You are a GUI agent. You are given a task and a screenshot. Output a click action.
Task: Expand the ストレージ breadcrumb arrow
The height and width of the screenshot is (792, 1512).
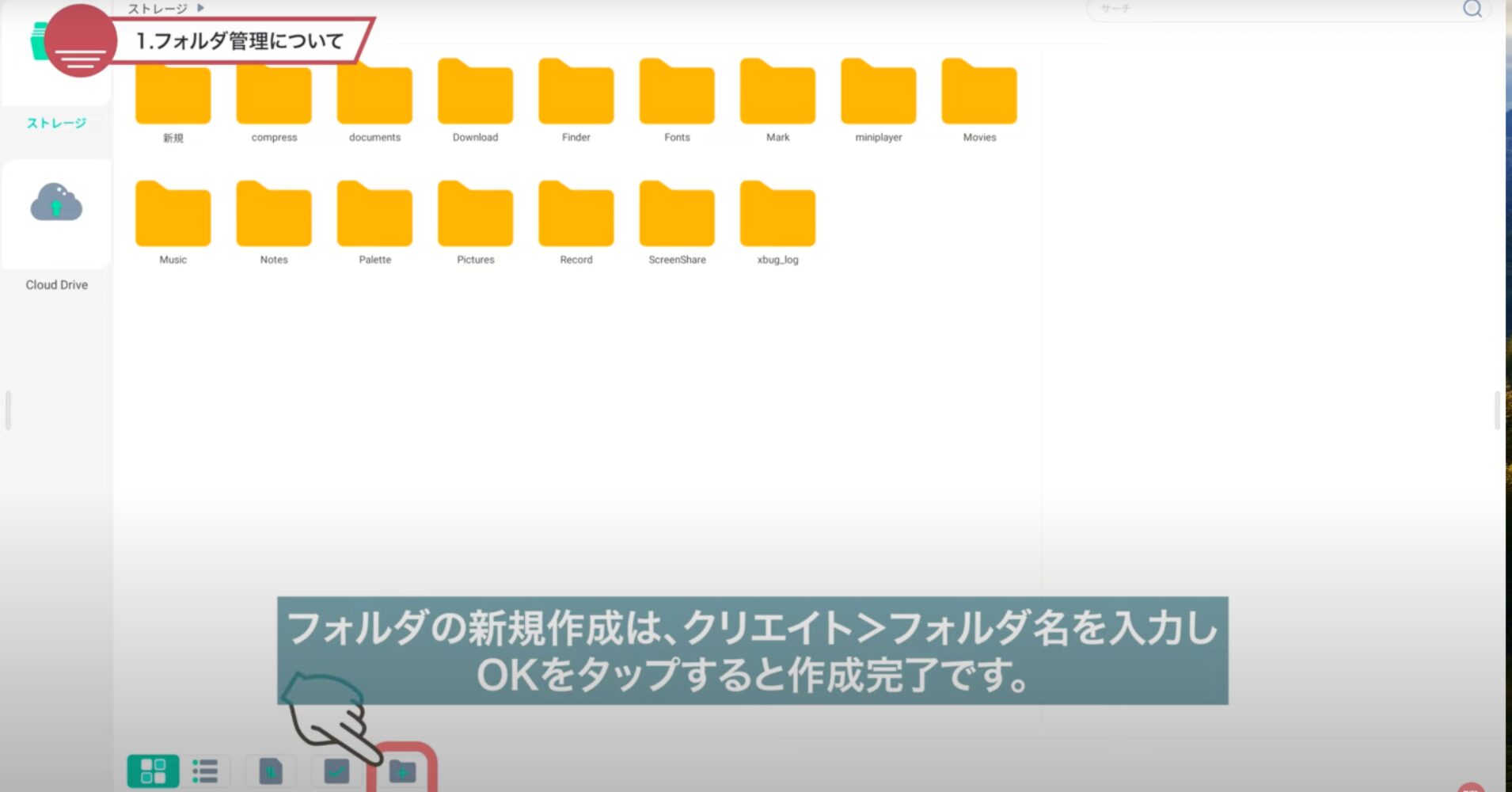tap(201, 8)
